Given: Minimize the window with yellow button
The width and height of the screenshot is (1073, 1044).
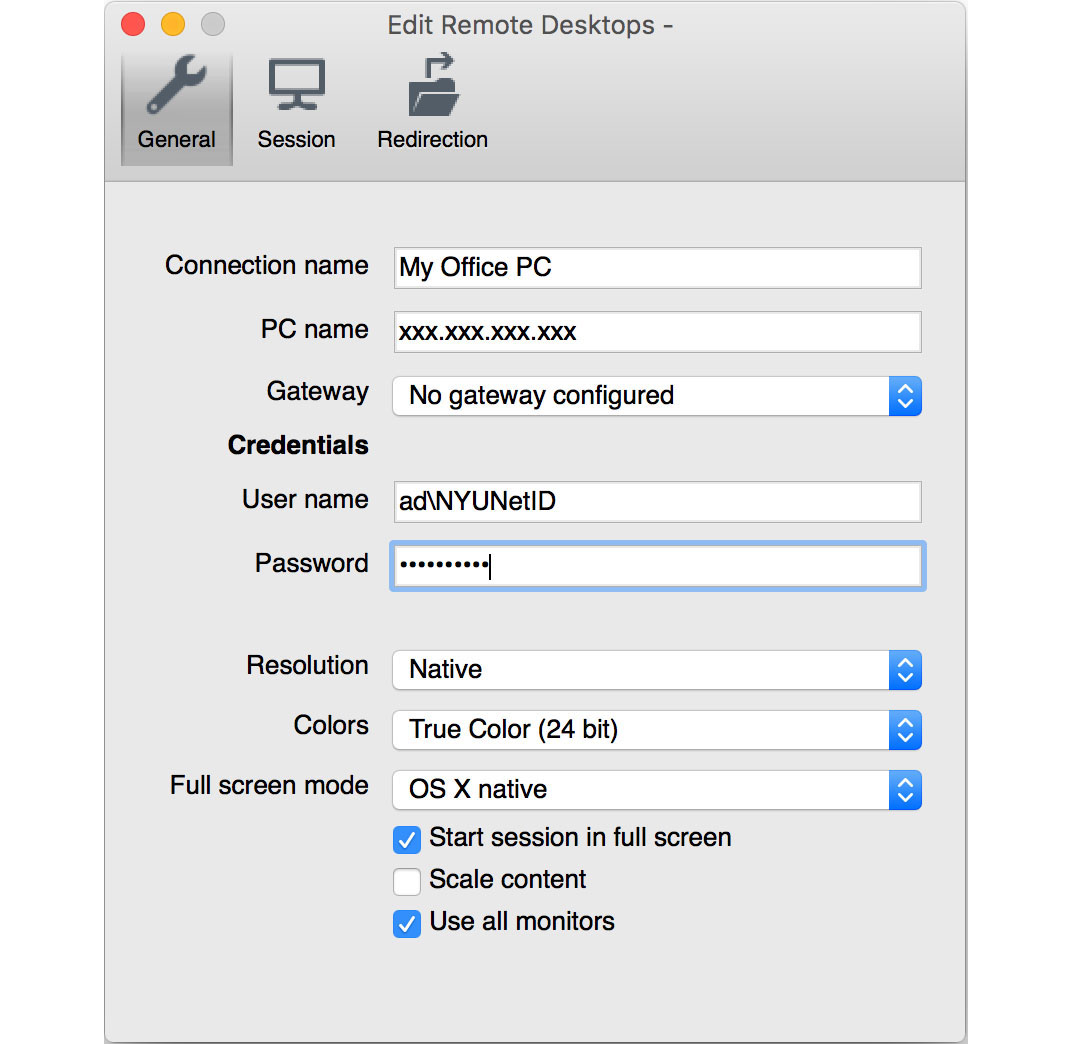Looking at the screenshot, I should point(173,25).
